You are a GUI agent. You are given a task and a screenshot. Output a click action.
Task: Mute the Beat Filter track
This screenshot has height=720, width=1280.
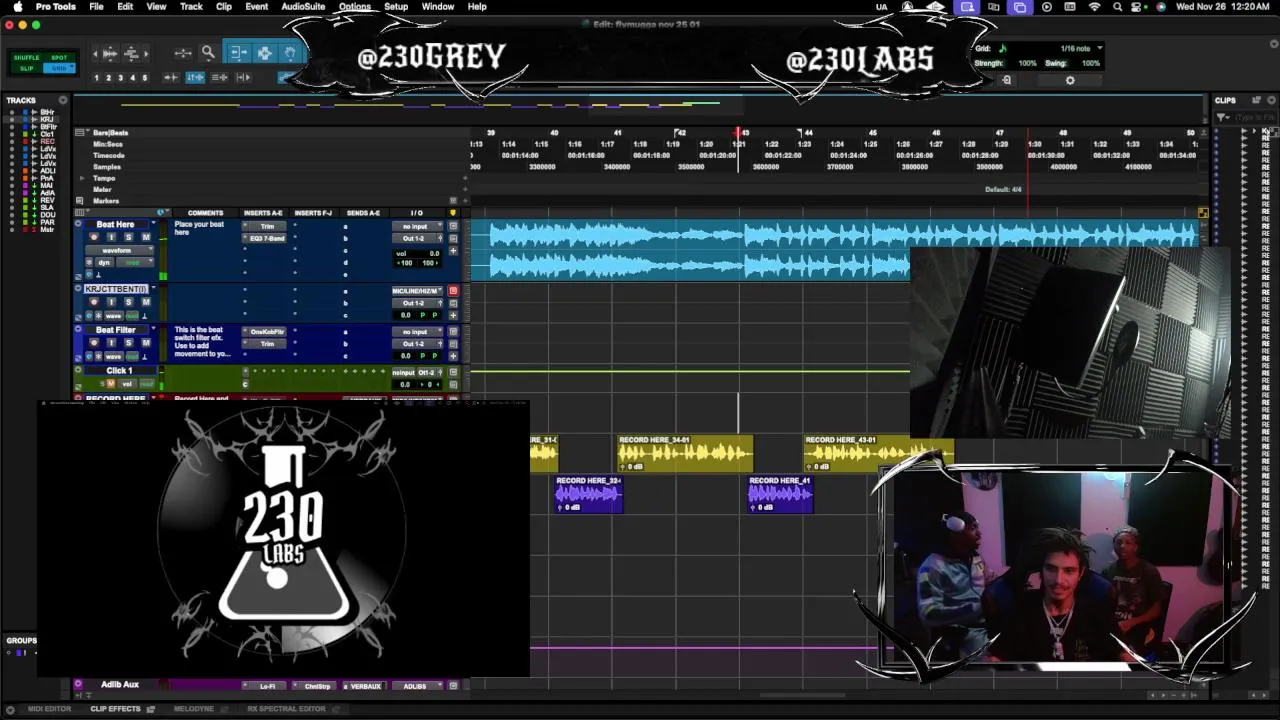click(145, 343)
